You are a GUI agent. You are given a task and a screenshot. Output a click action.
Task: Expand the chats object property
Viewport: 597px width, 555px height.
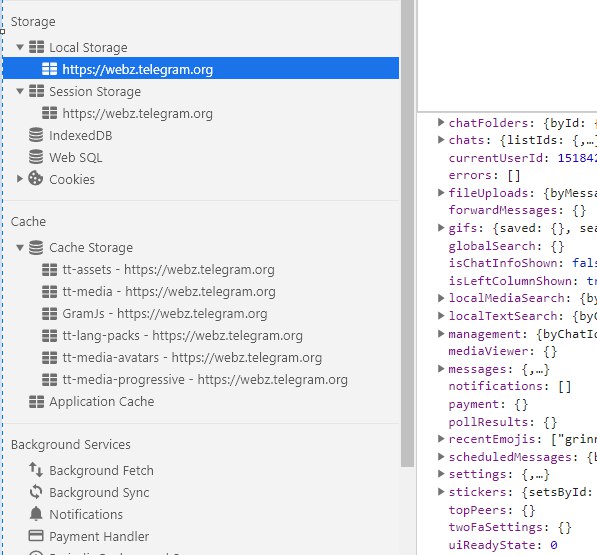coord(441,140)
